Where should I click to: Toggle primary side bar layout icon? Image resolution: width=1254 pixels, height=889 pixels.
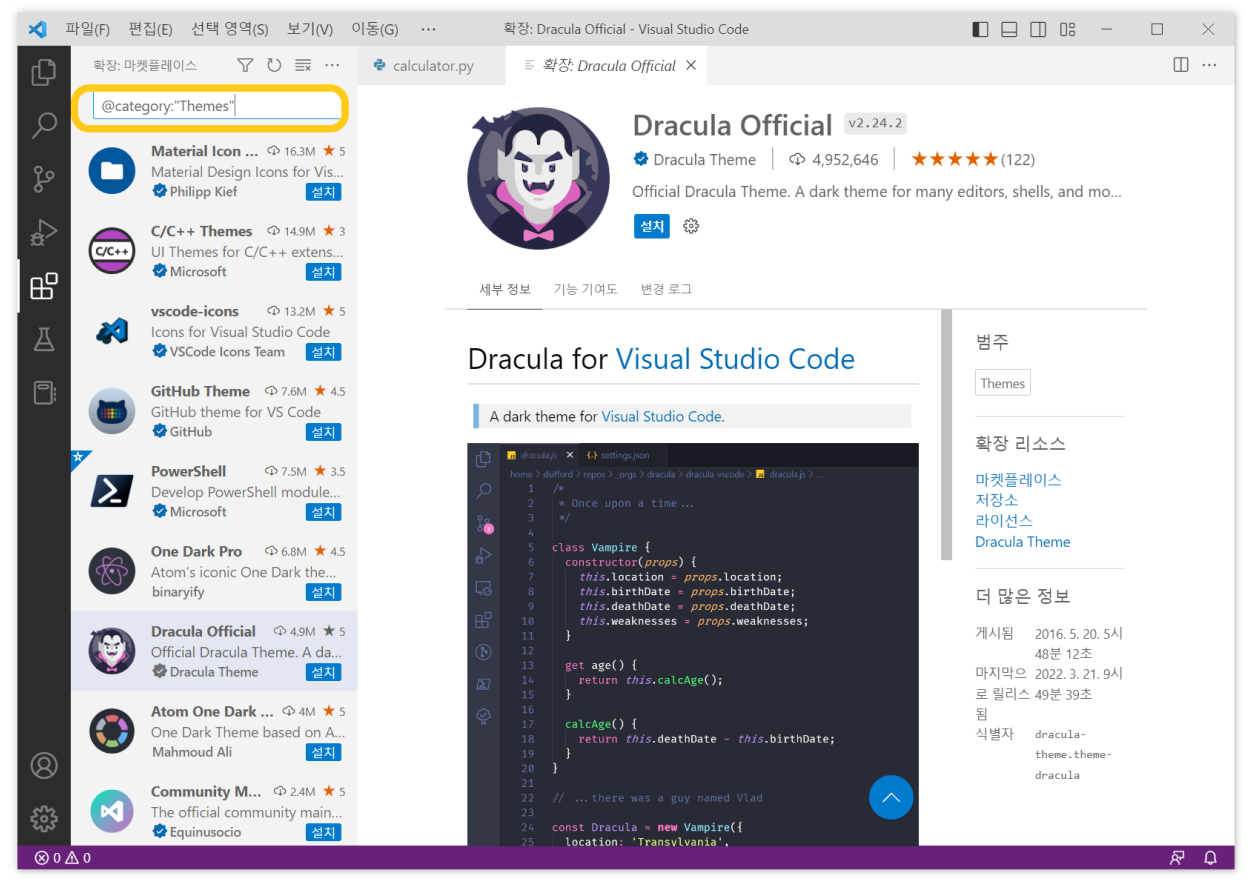[x=980, y=29]
